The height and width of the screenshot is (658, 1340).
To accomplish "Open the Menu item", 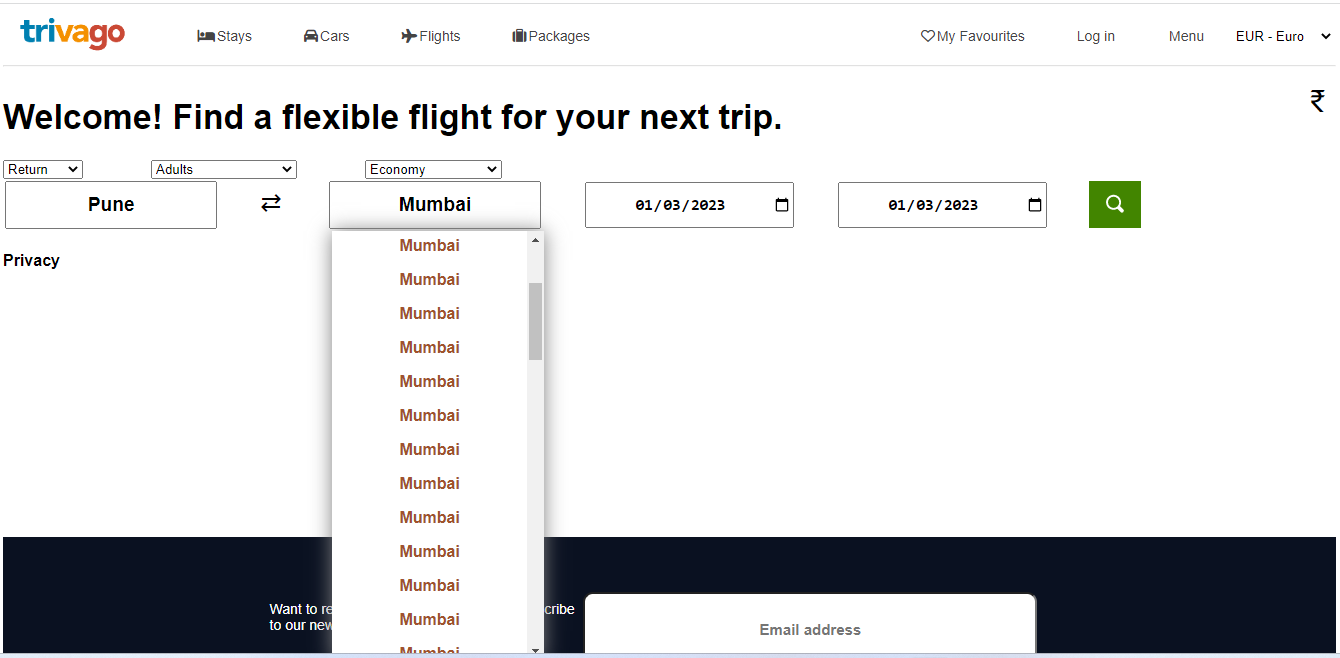I will (x=1186, y=36).
